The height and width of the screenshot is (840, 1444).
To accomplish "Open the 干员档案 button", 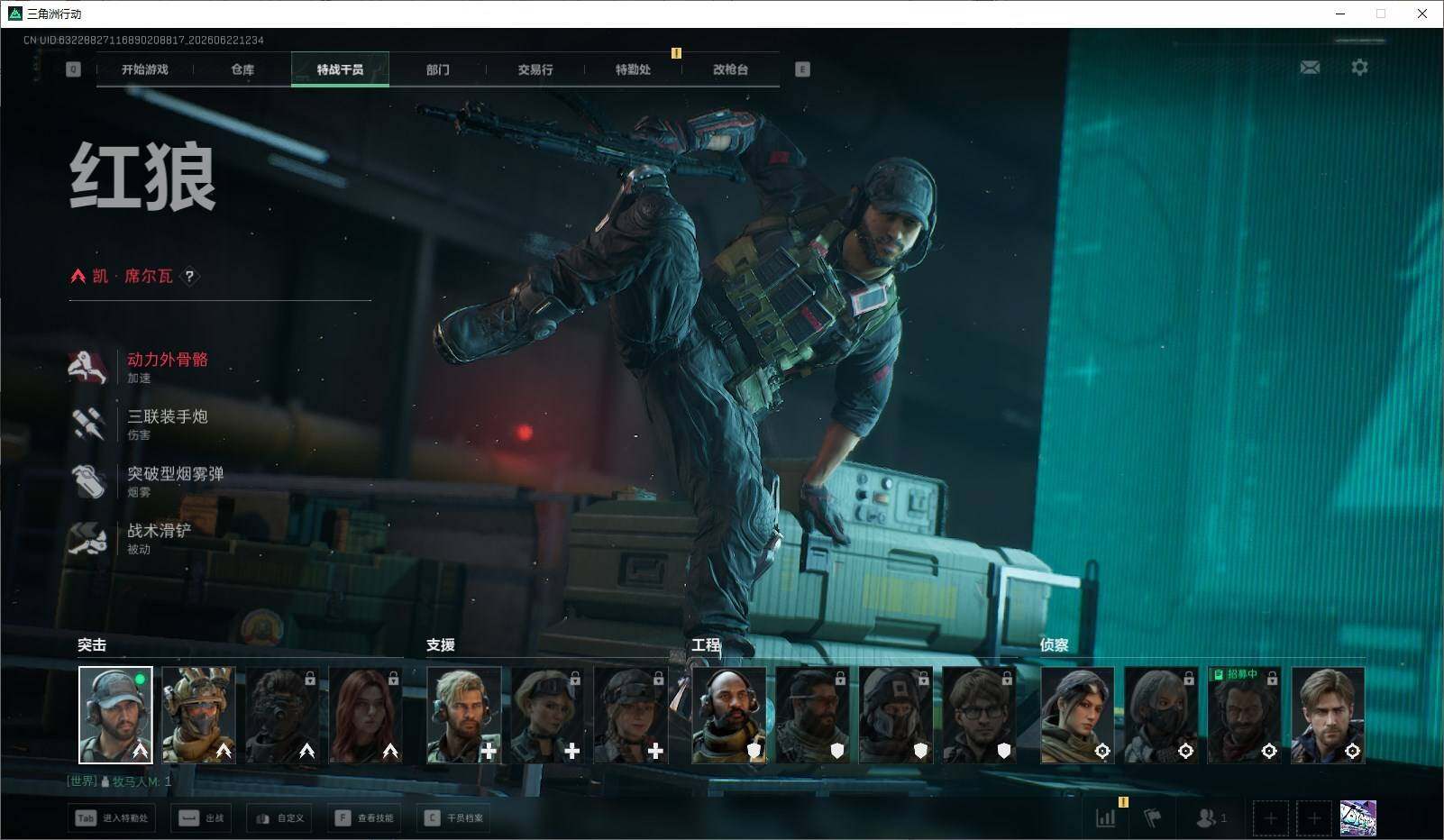I will (x=453, y=818).
